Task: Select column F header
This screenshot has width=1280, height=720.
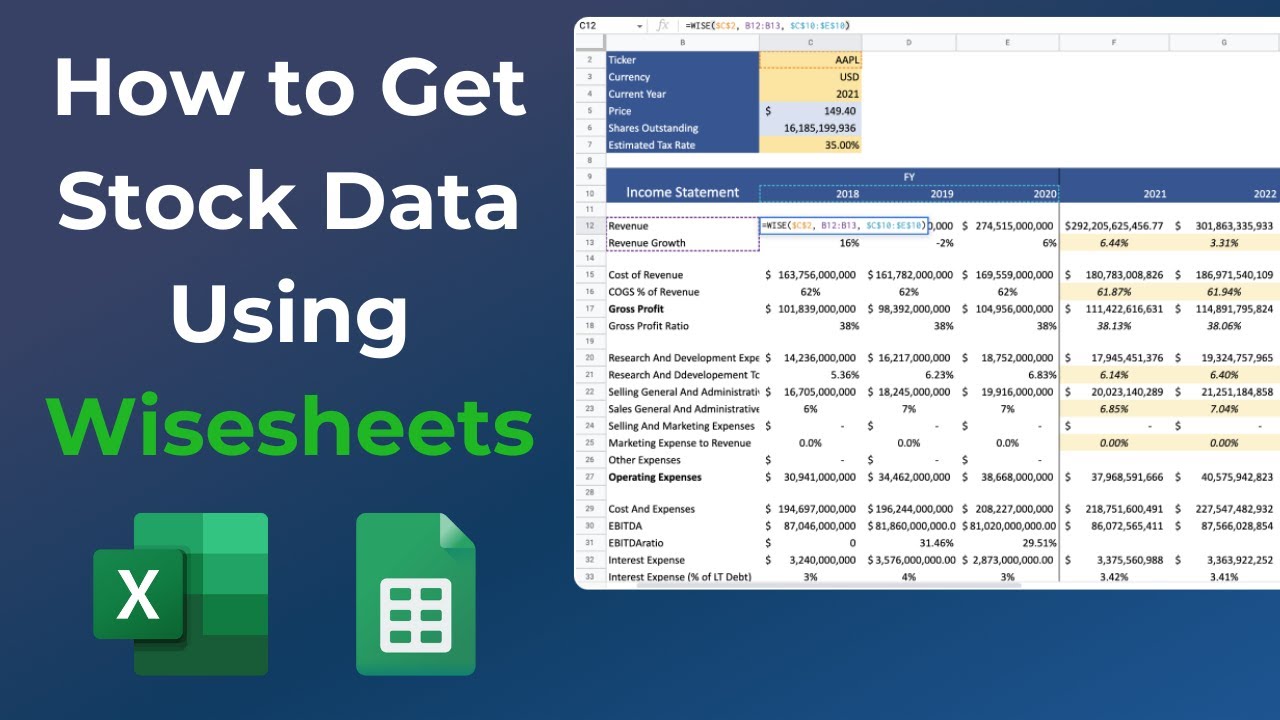Action: 1114,42
